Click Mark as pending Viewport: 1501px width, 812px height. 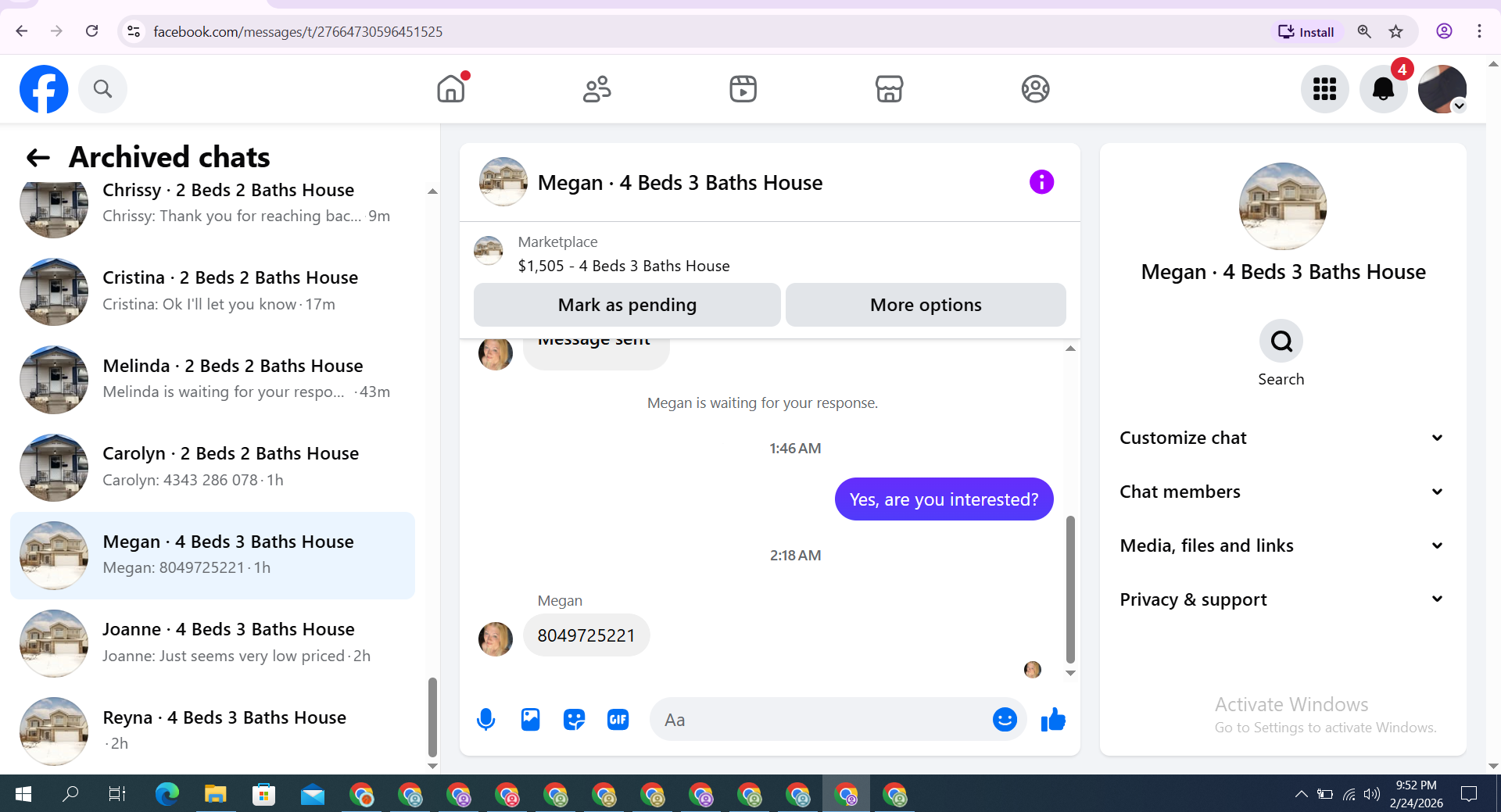(627, 305)
